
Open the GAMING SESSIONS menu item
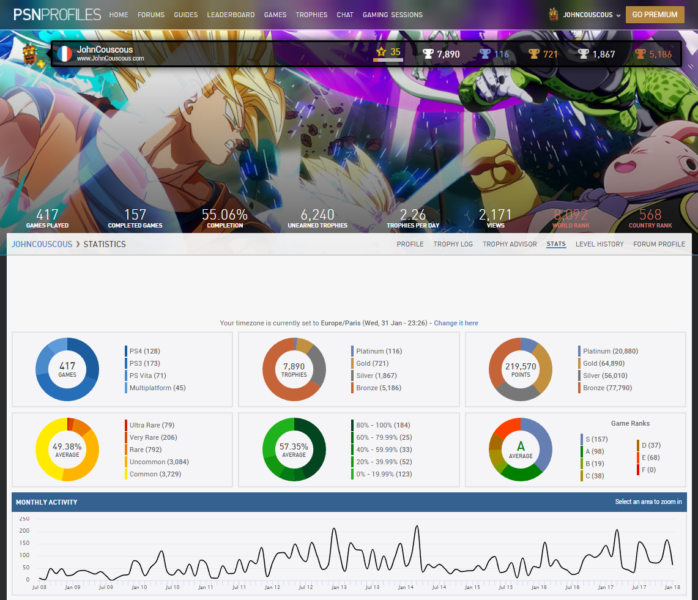tap(393, 15)
